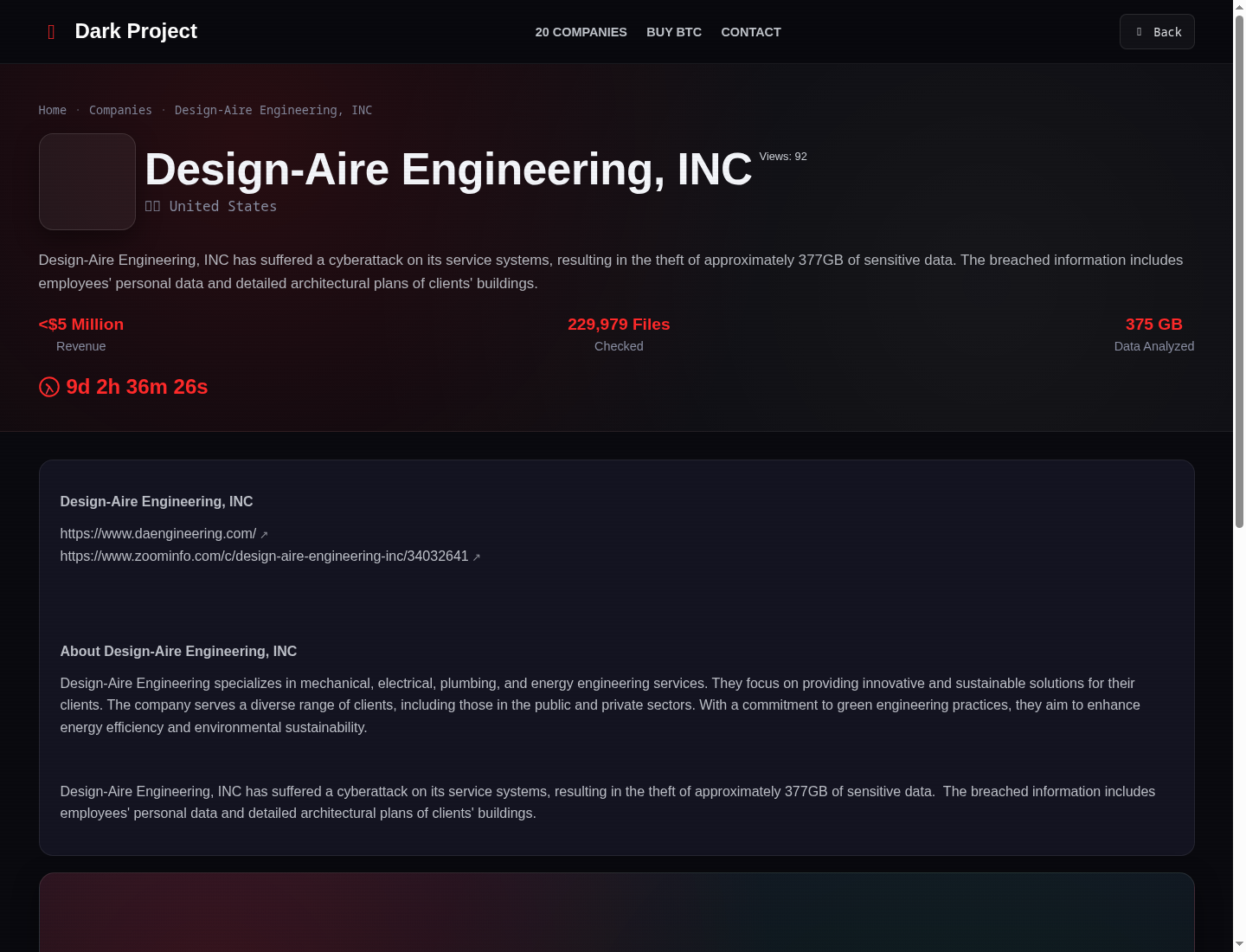
Task: Click external arrow icon beside zoominfo link
Action: click(476, 557)
